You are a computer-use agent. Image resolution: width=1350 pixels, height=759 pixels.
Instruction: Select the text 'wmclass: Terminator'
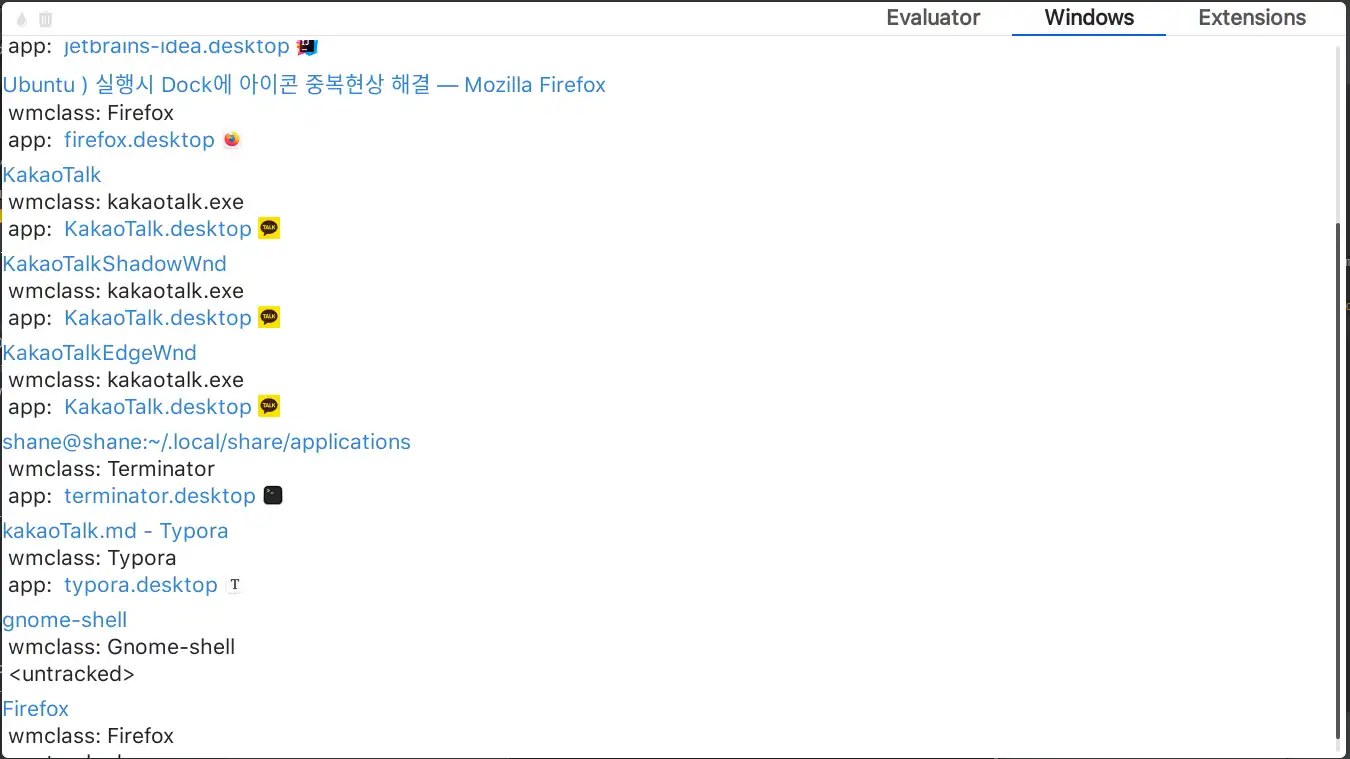coord(112,469)
